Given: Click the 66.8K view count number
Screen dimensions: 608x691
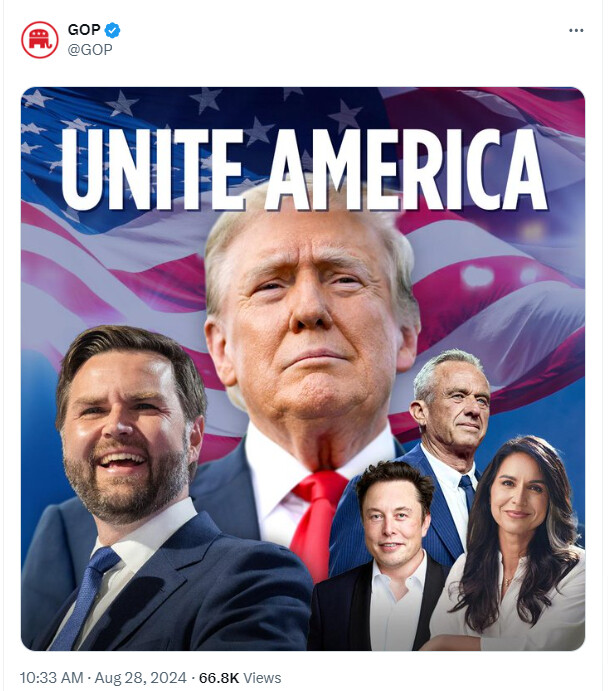Looking at the screenshot, I should [219, 677].
